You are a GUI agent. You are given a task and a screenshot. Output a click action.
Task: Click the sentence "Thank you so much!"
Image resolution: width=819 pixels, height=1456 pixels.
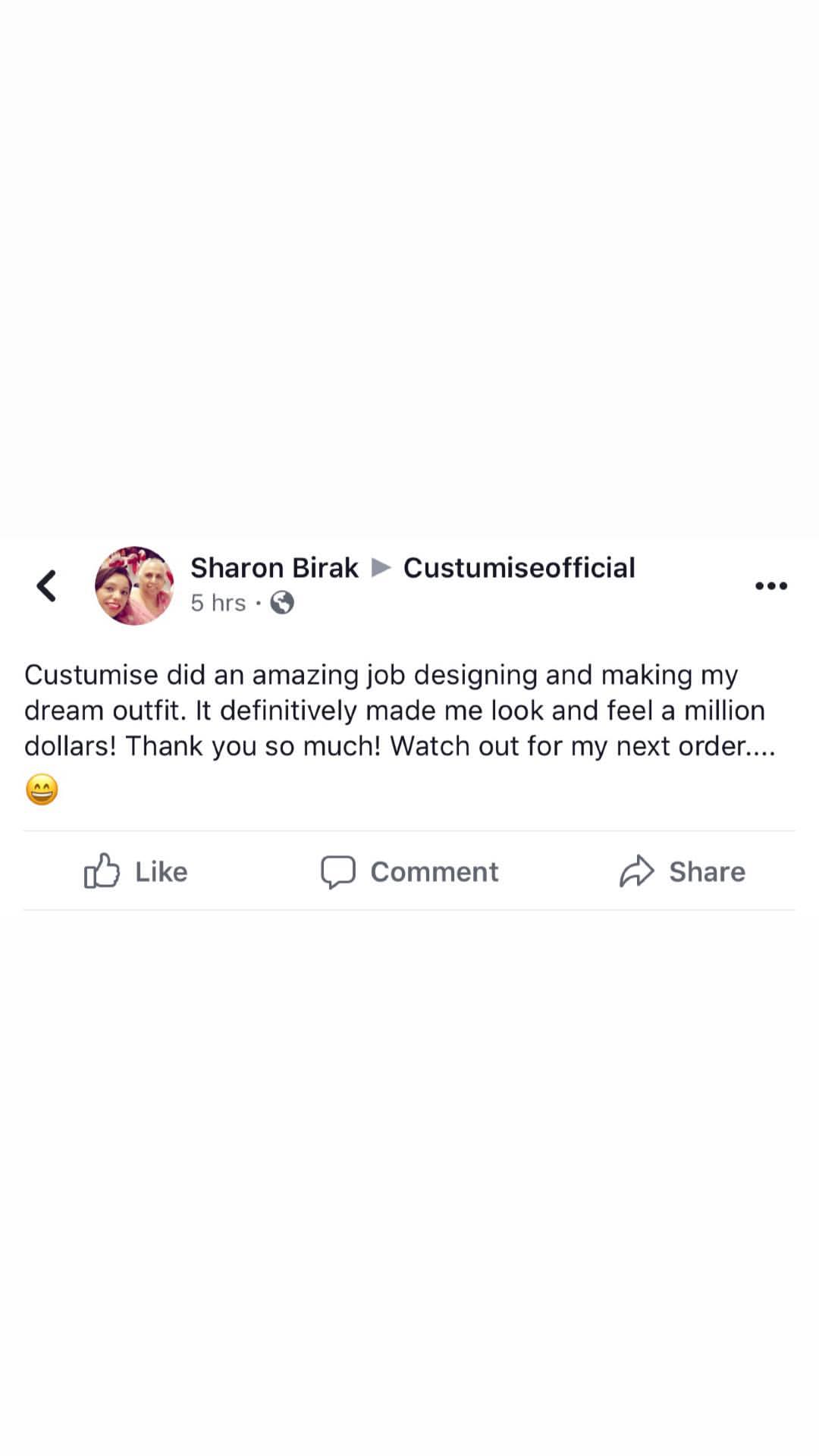[253, 746]
